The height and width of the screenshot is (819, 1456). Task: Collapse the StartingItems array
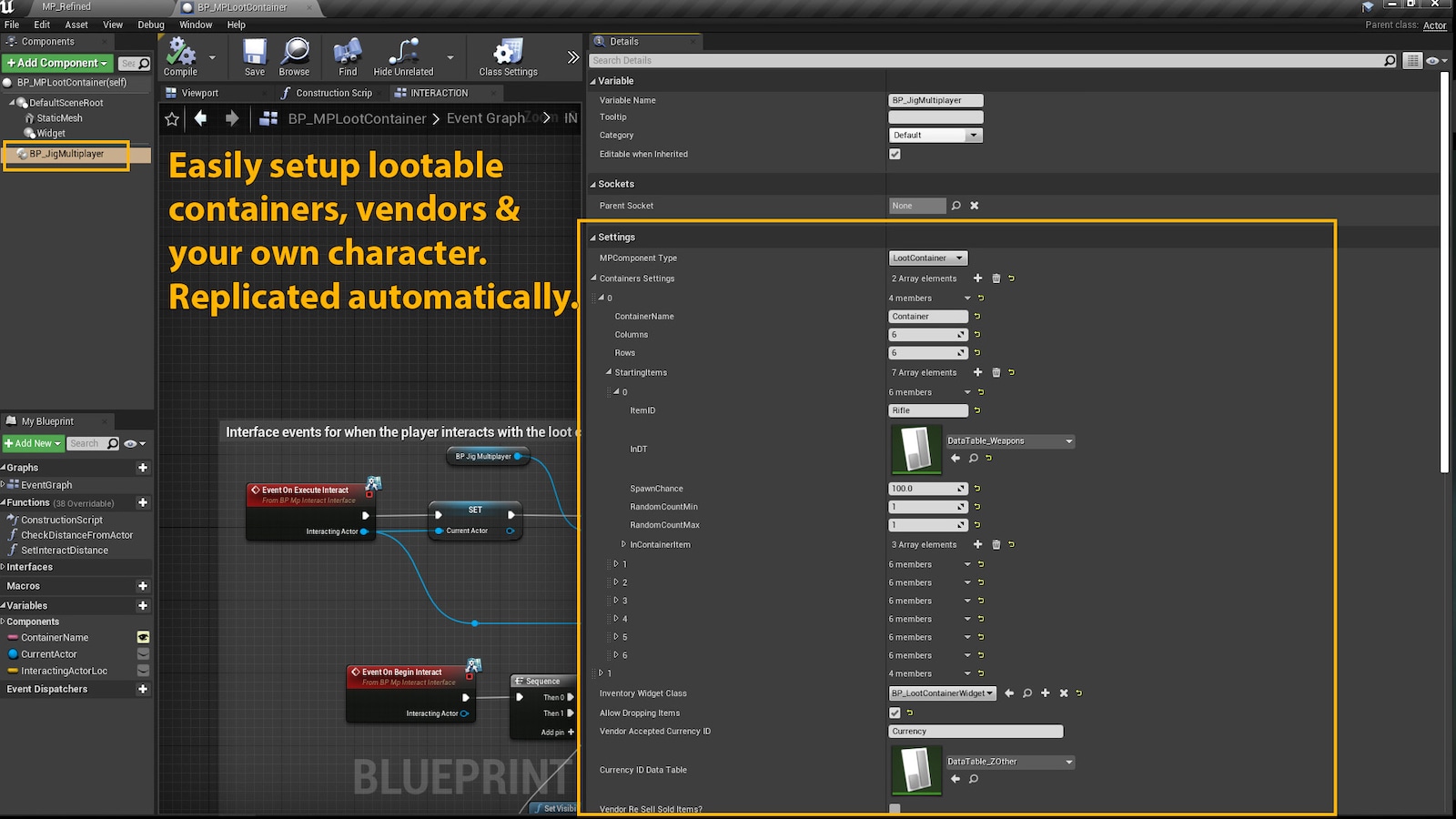click(609, 372)
